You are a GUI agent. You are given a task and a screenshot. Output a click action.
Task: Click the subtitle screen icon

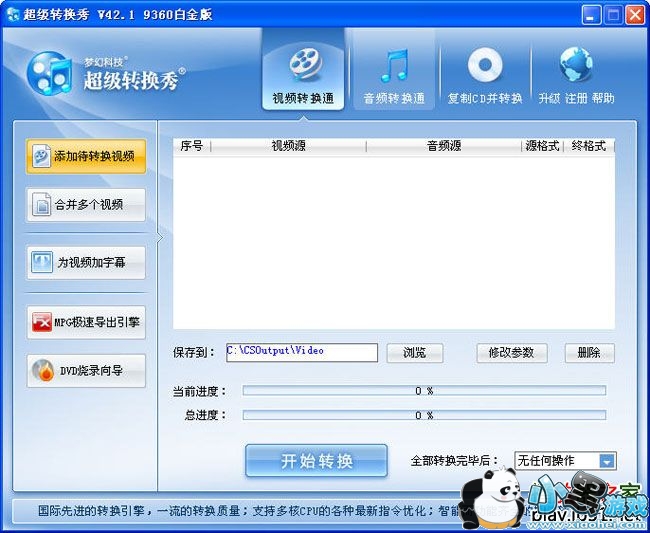[x=42, y=262]
